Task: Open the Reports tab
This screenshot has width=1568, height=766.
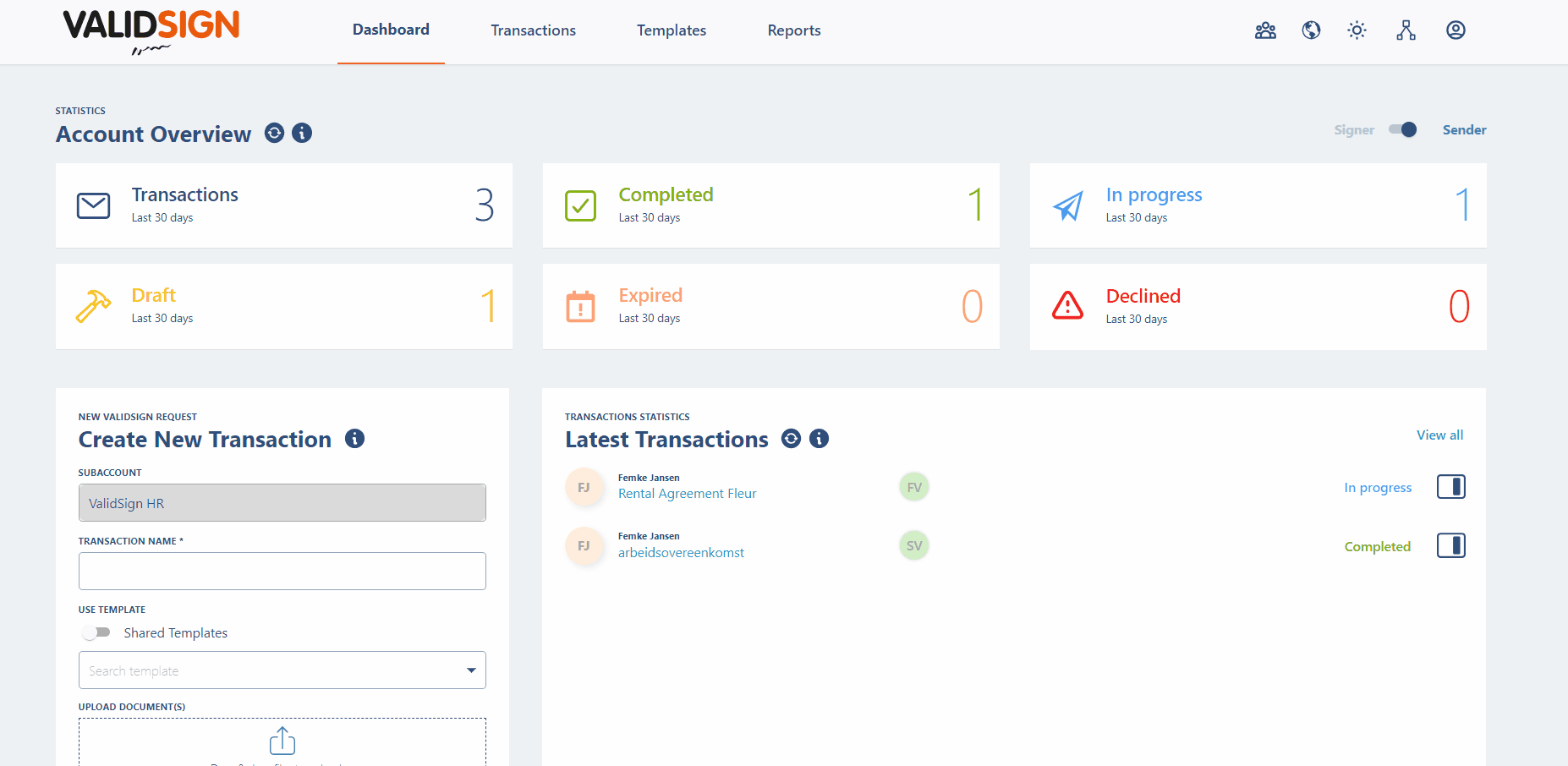Action: [x=793, y=30]
